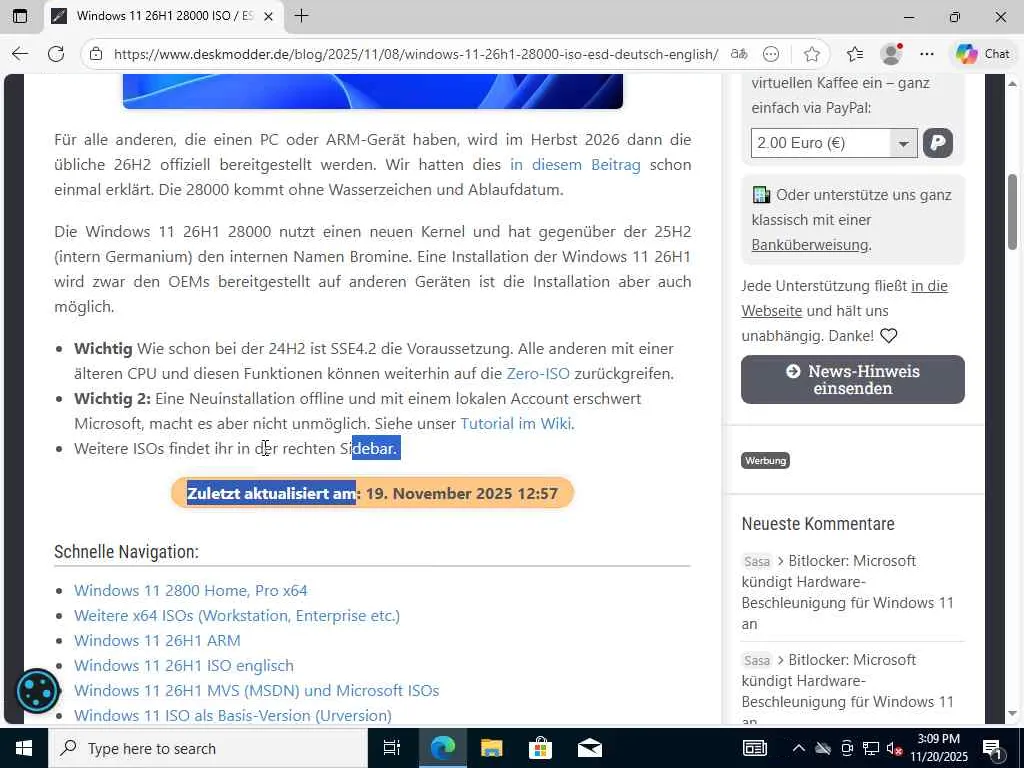Click the network tray icon
This screenshot has width=1024, height=768.
click(871, 748)
